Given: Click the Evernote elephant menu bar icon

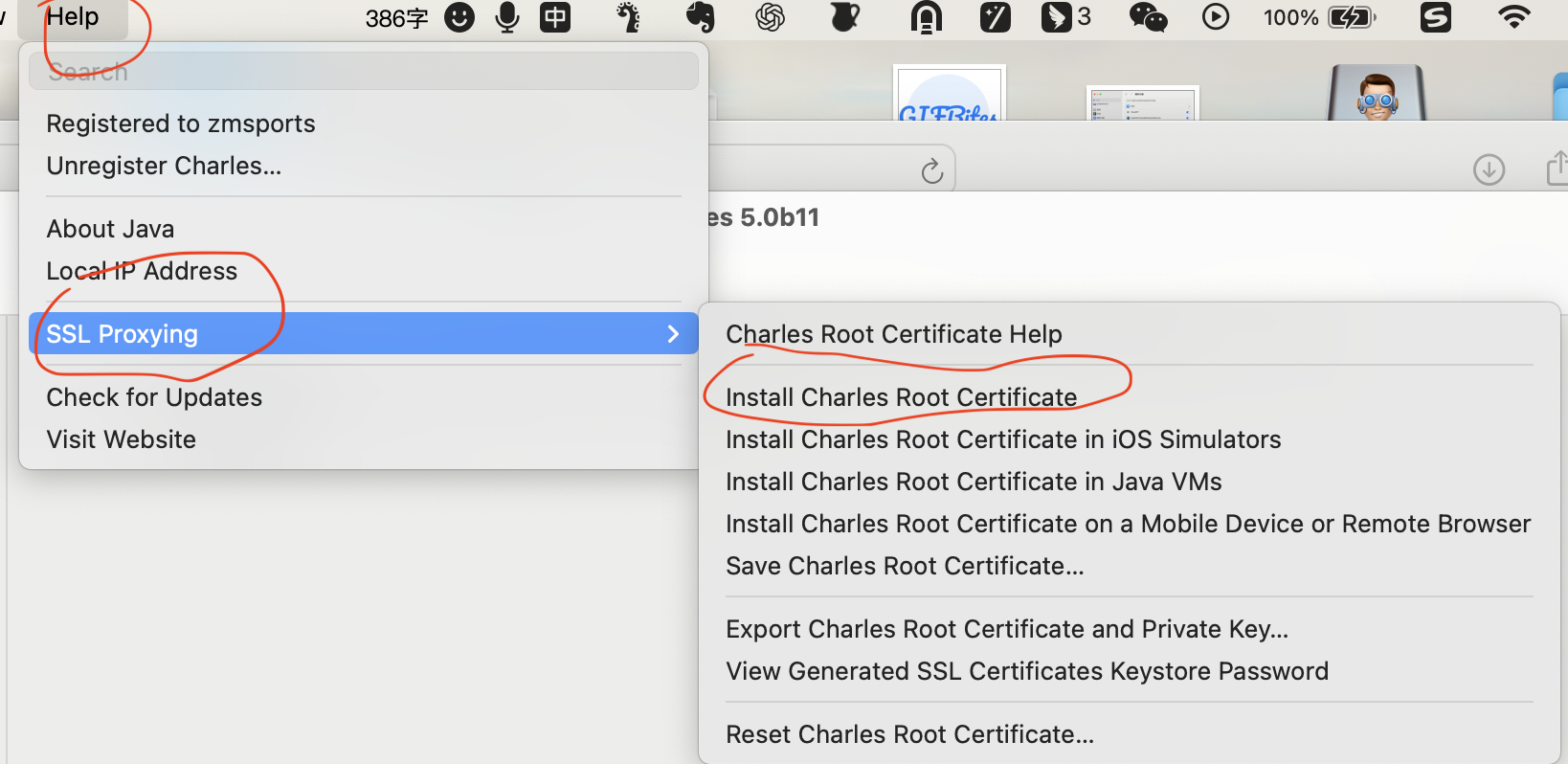Looking at the screenshot, I should pos(701,17).
